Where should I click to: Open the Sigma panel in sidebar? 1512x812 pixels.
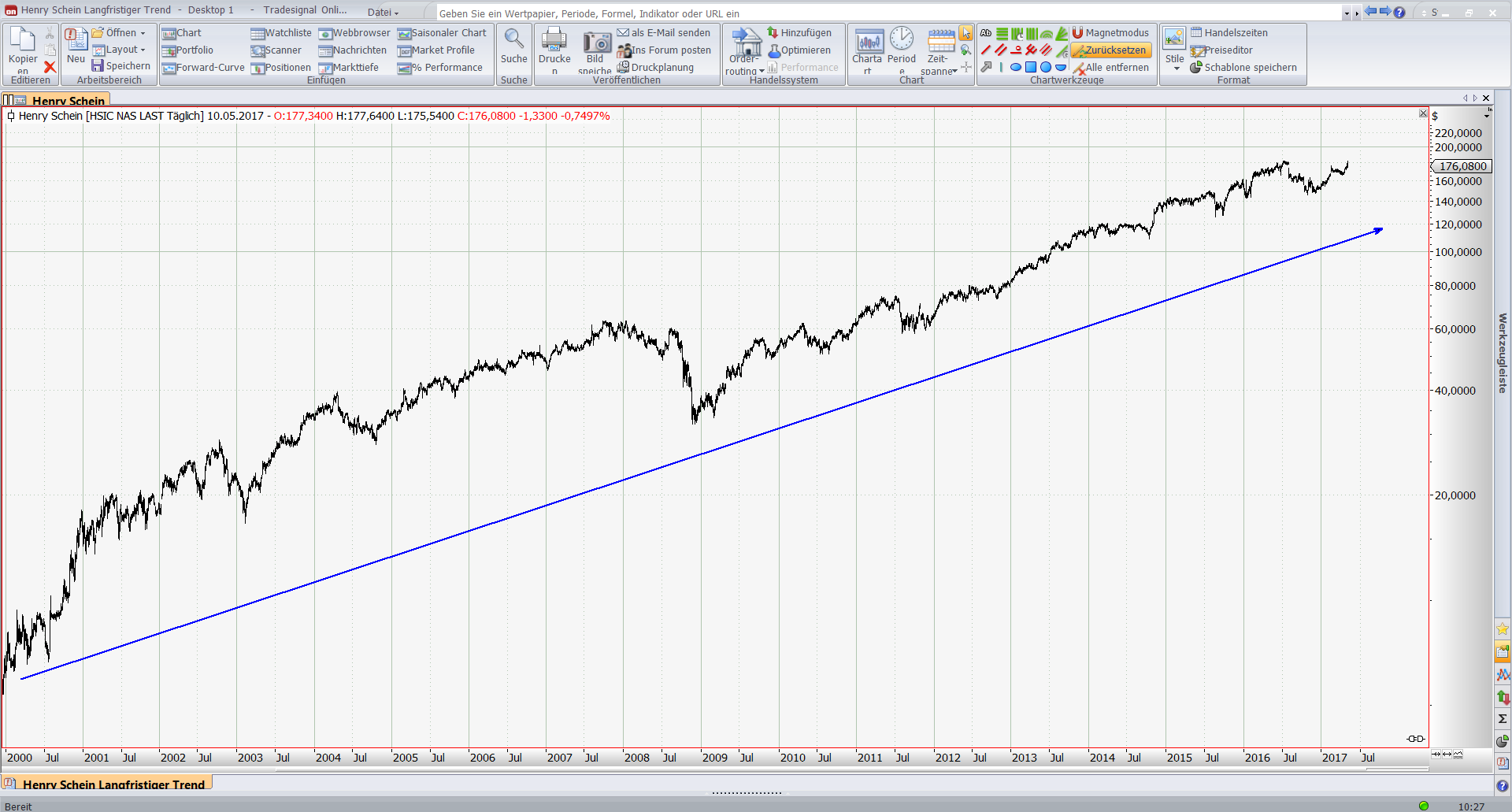click(1503, 719)
